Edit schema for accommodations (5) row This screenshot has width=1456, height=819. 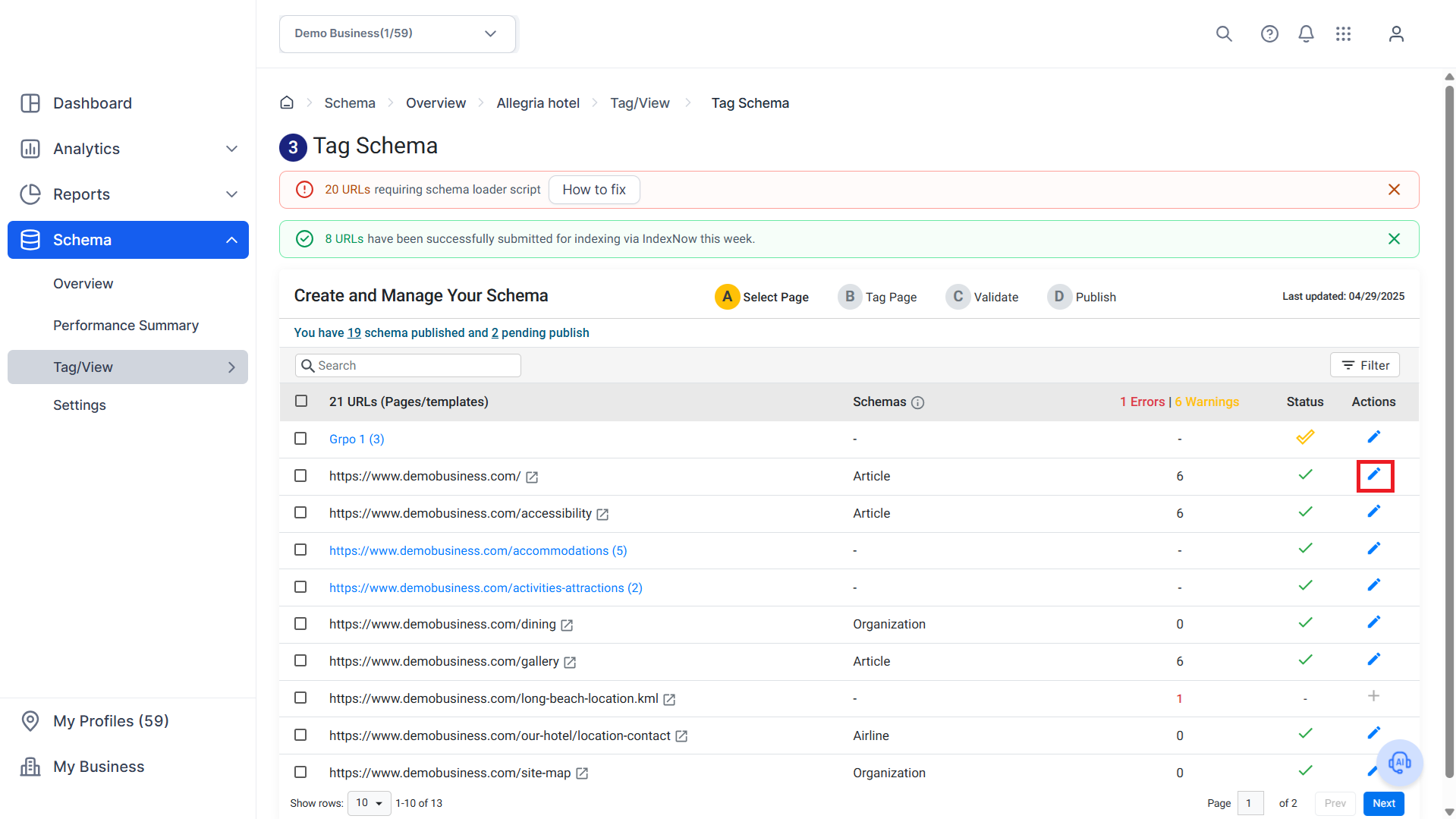tap(1373, 549)
